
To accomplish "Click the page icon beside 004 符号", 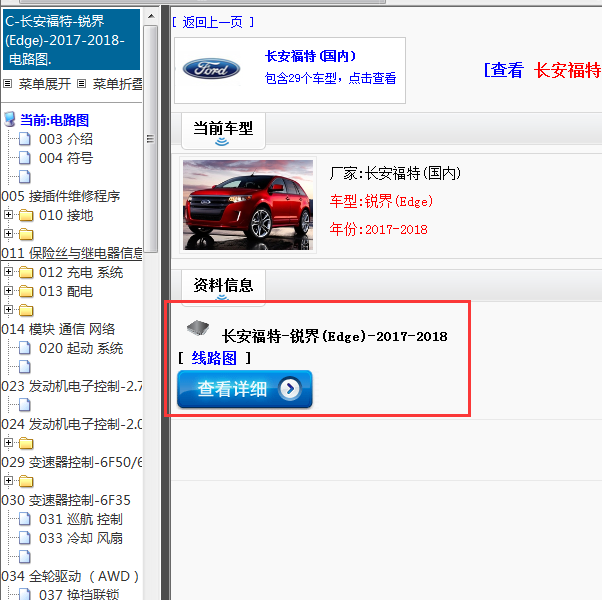I will (x=25, y=158).
